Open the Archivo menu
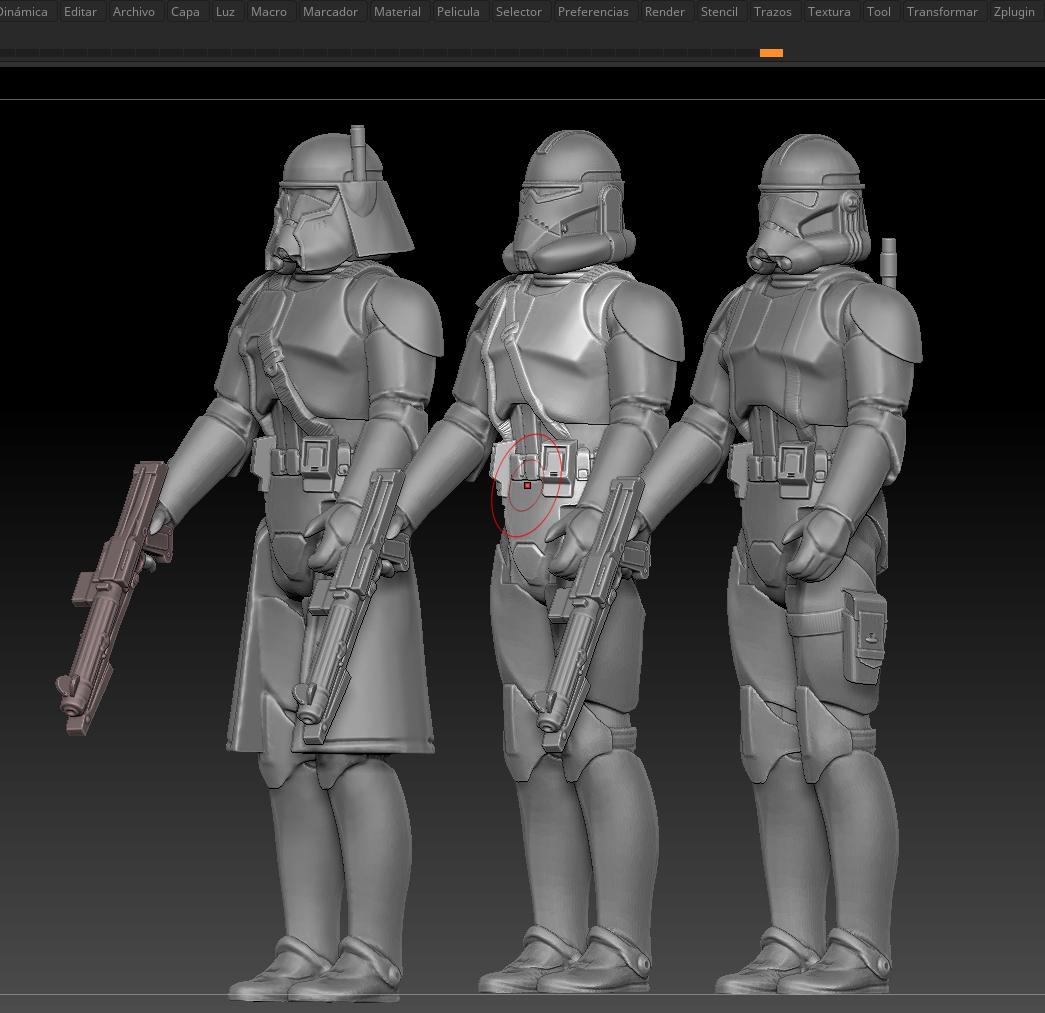Viewport: 1045px width, 1013px height. (134, 12)
